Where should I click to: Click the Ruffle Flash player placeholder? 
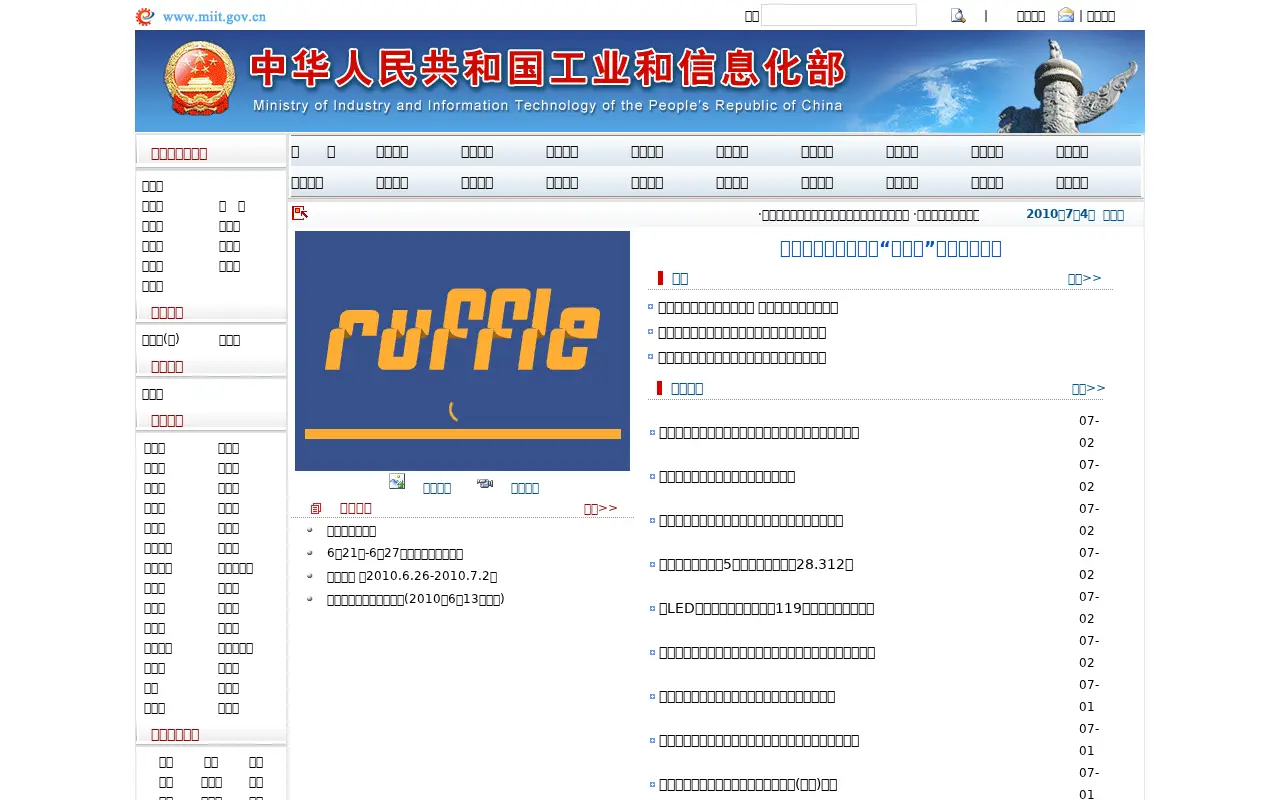pyautogui.click(x=462, y=351)
